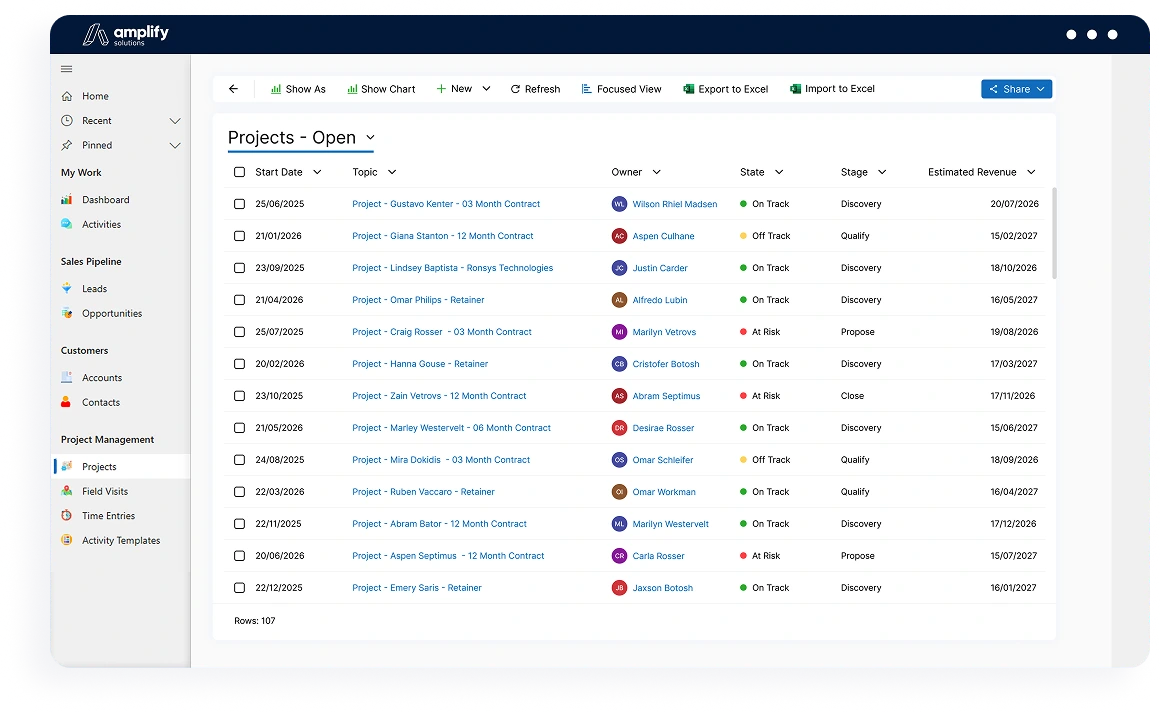Click the Recent clock icon
Screen dimensions: 1160x713
pyautogui.click(x=67, y=121)
